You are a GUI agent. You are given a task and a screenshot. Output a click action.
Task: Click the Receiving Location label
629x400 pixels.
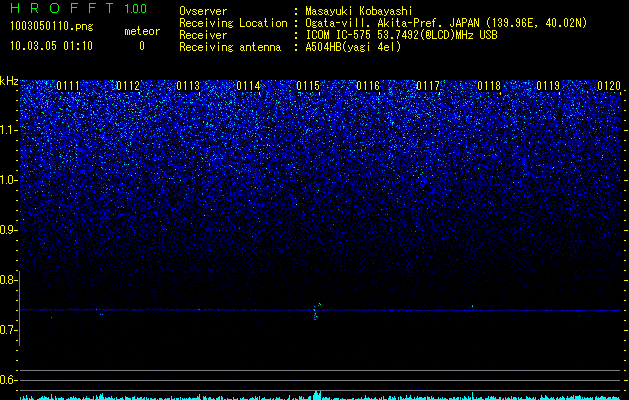point(233,23)
